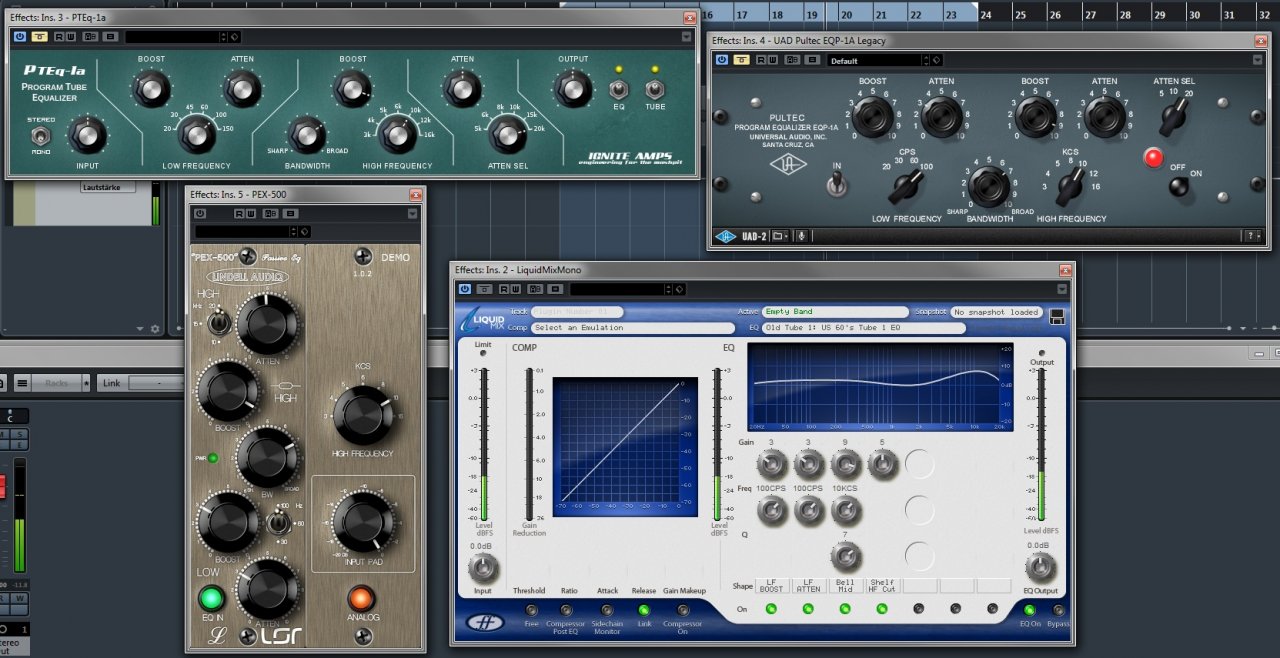Select LiquidMix LF ATTEN shape button
This screenshot has width=1280, height=658.
click(808, 585)
